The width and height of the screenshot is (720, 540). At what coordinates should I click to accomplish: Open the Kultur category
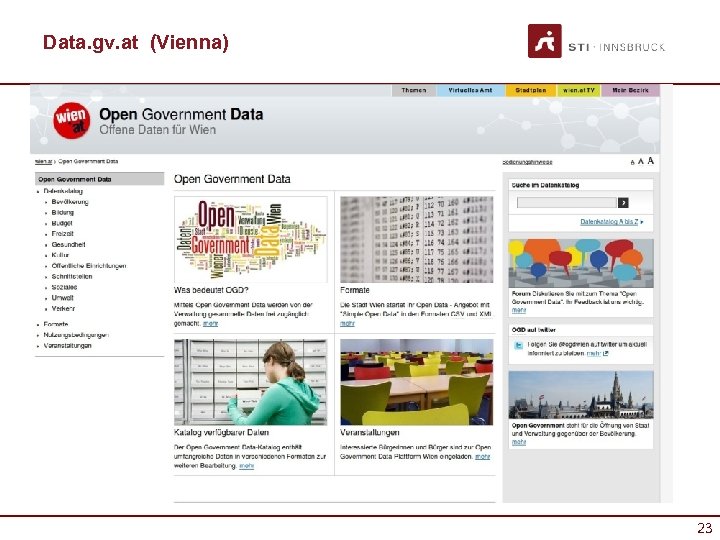60,255
